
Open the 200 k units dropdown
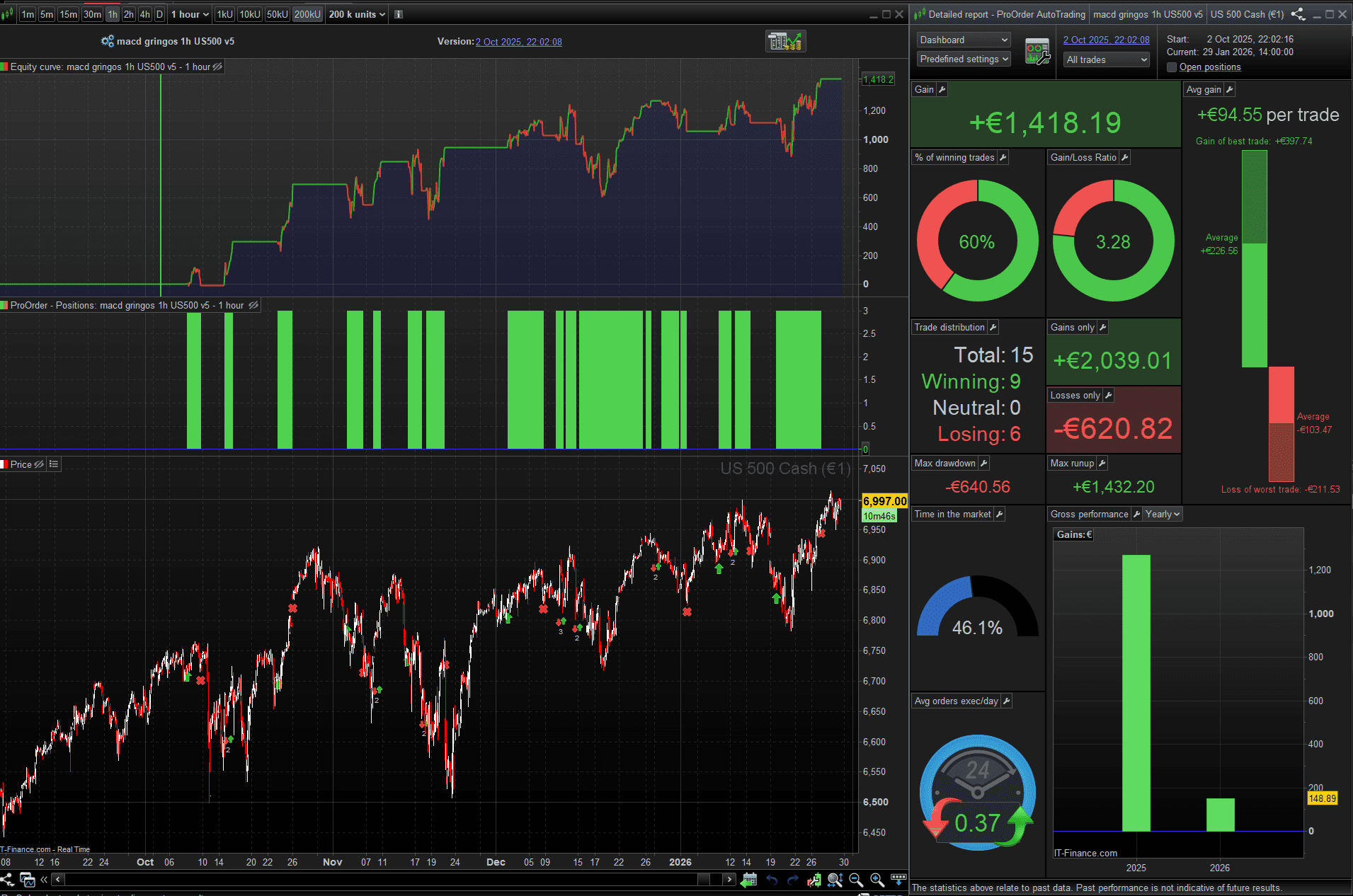357,14
